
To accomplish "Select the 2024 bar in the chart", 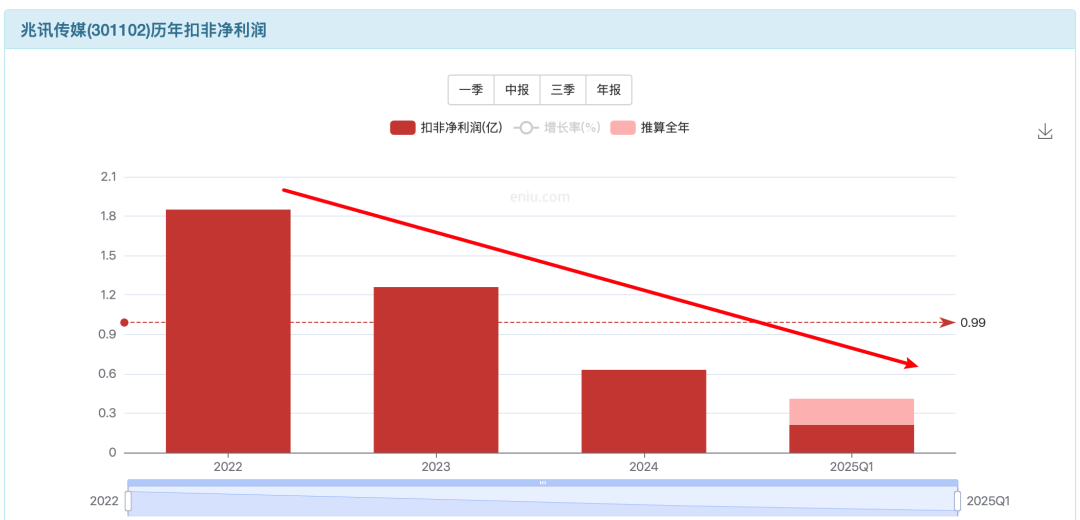I will coord(643,411).
